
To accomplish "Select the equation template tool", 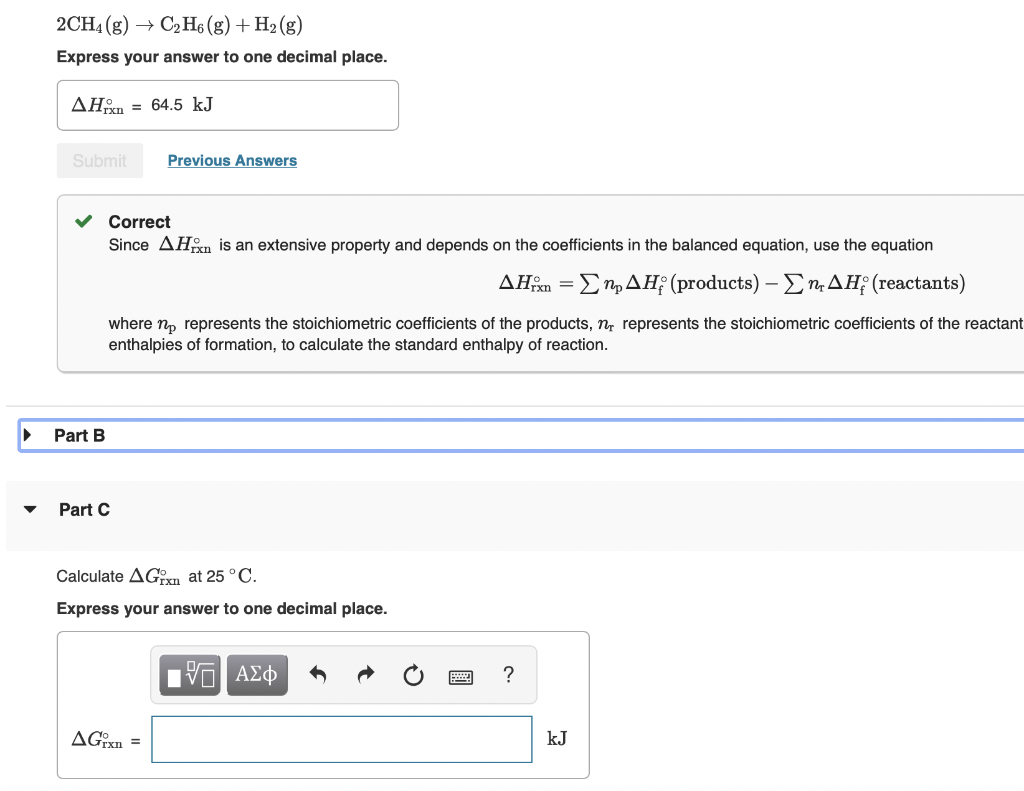I will click(189, 674).
